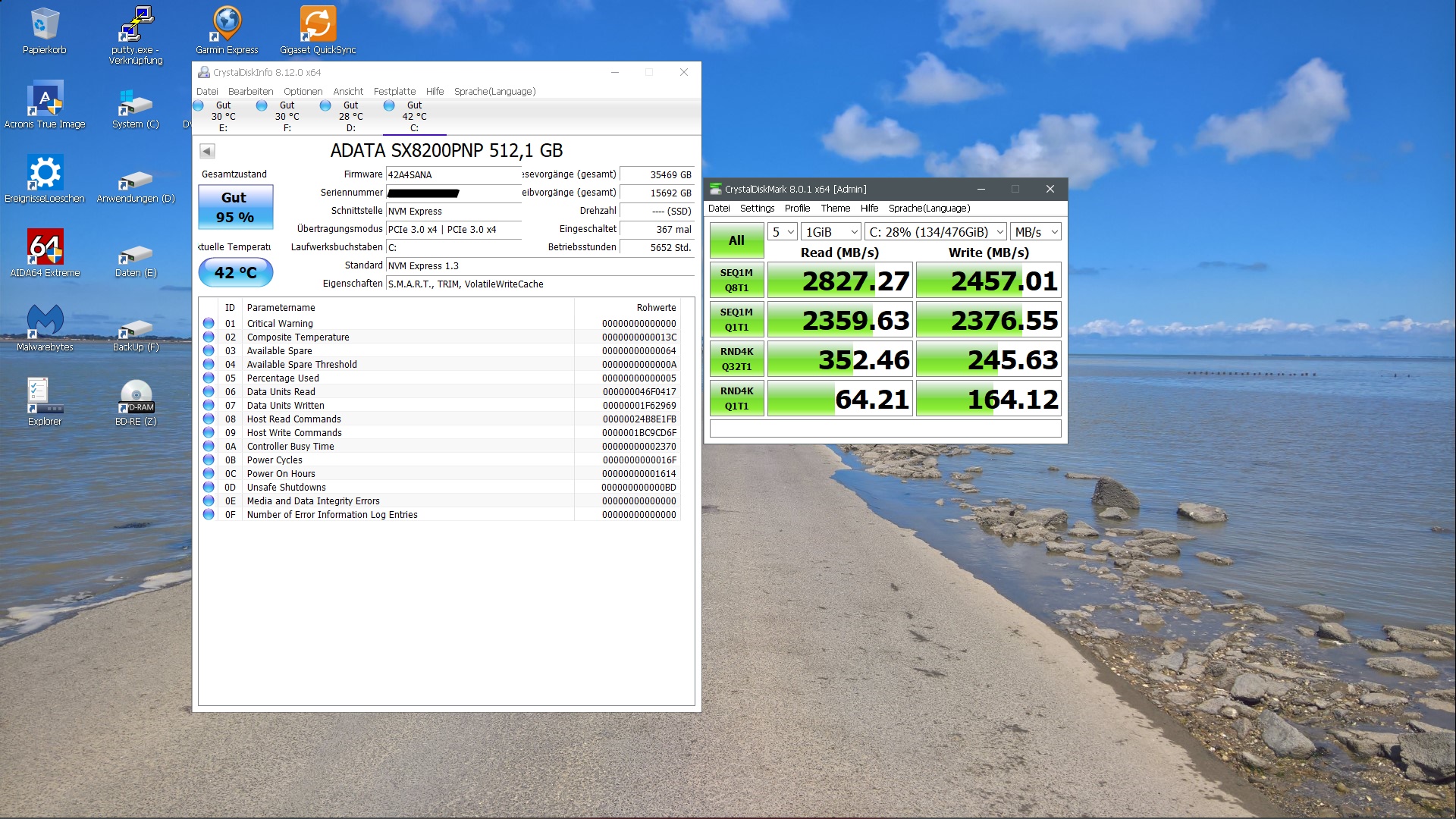1456x819 pixels.
Task: Expand the C: 28% drive selector
Action: click(936, 232)
